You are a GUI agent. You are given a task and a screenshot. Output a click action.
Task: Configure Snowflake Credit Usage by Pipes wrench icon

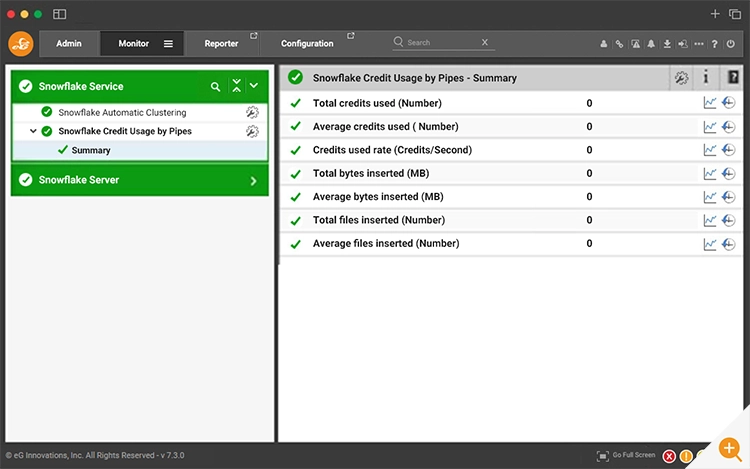coord(252,131)
